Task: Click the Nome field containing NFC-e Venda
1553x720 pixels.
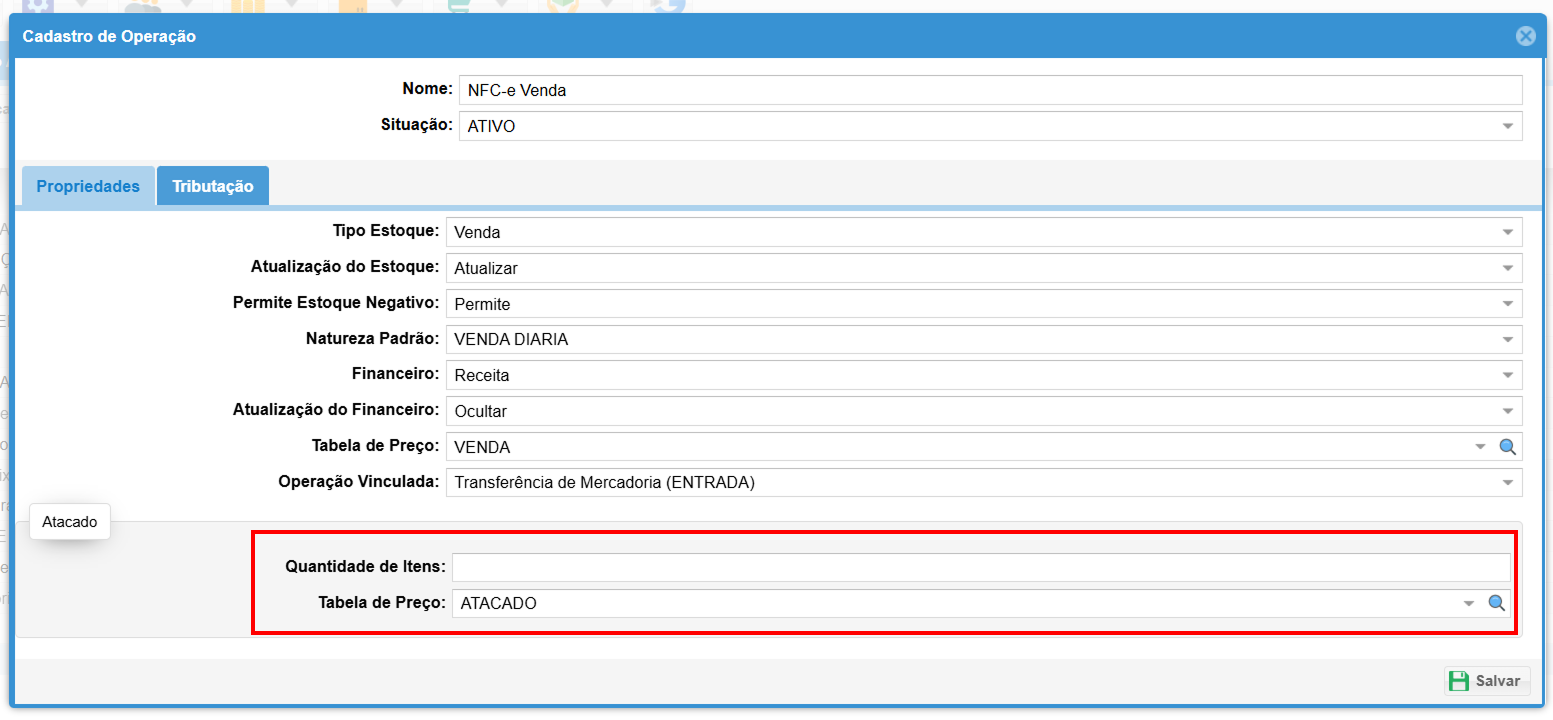Action: pyautogui.click(x=989, y=90)
